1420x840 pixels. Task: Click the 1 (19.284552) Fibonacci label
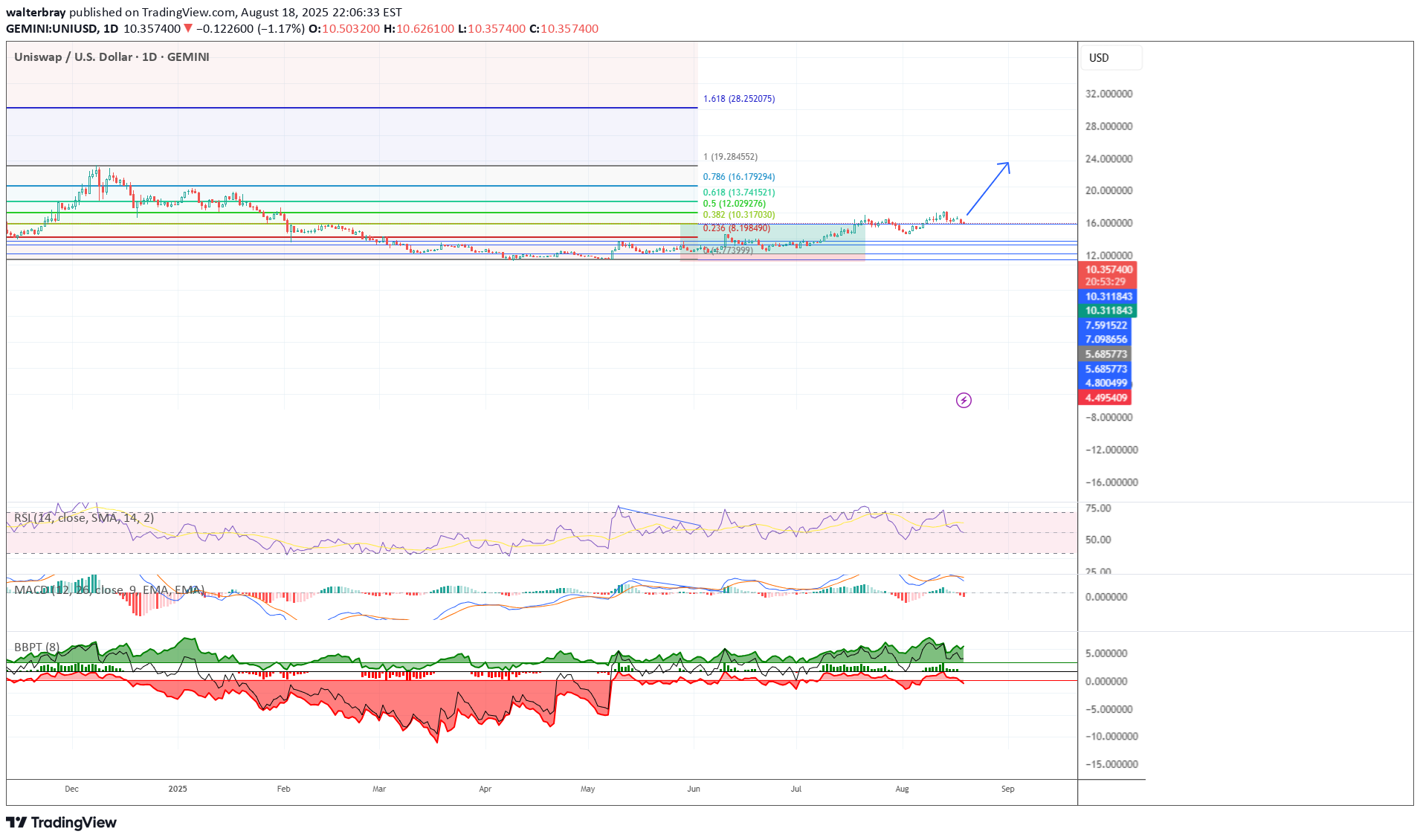click(730, 157)
